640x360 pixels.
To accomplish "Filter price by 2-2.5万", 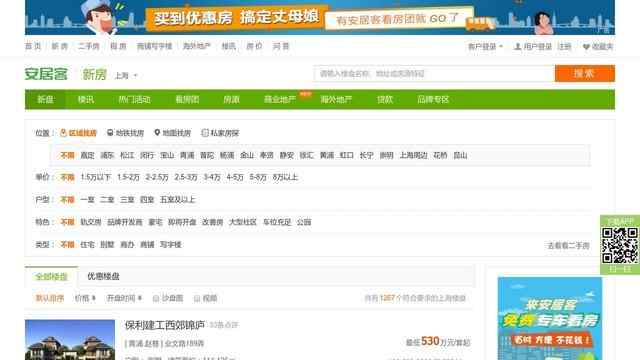I will tap(157, 177).
